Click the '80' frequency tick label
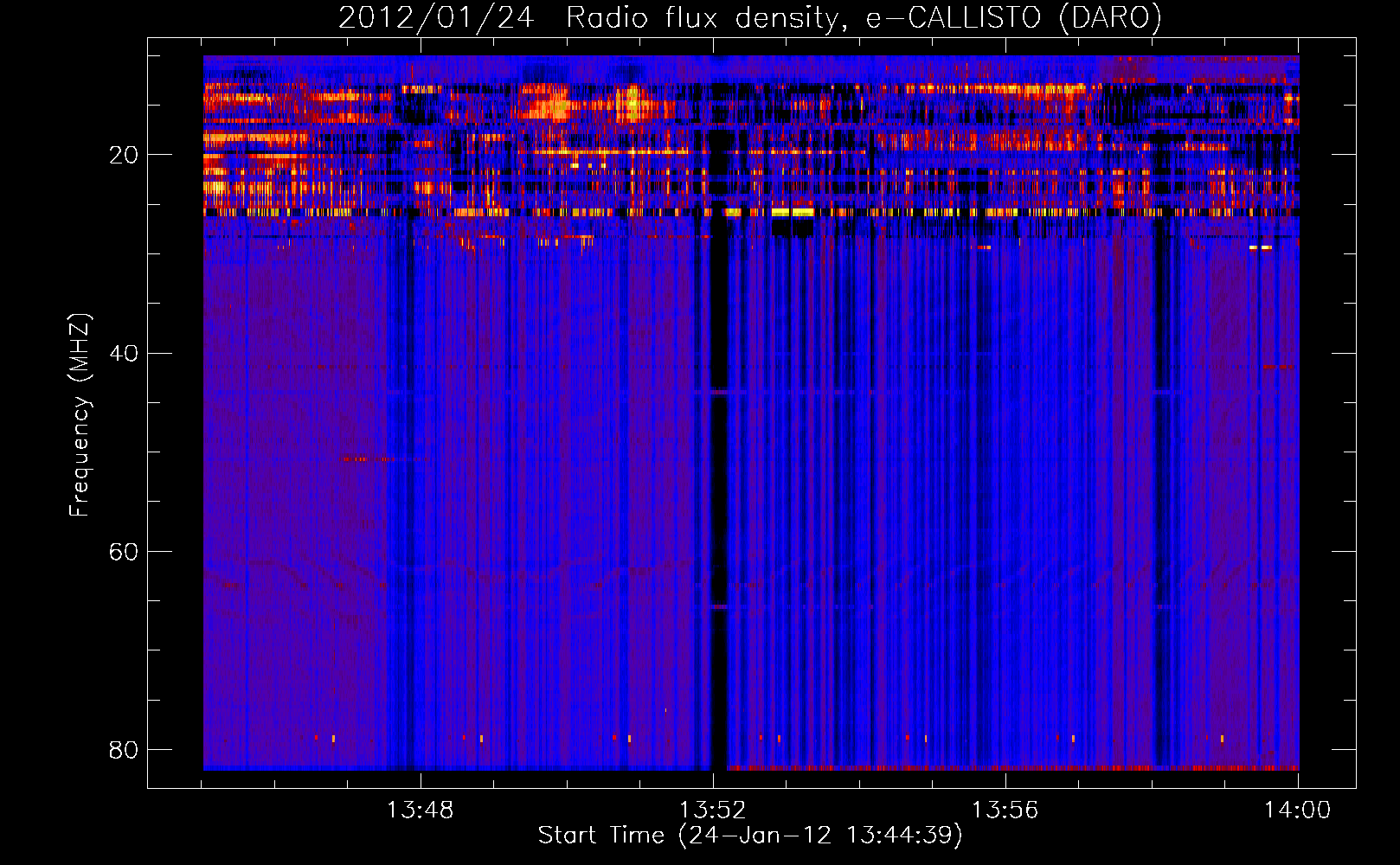 124,749
